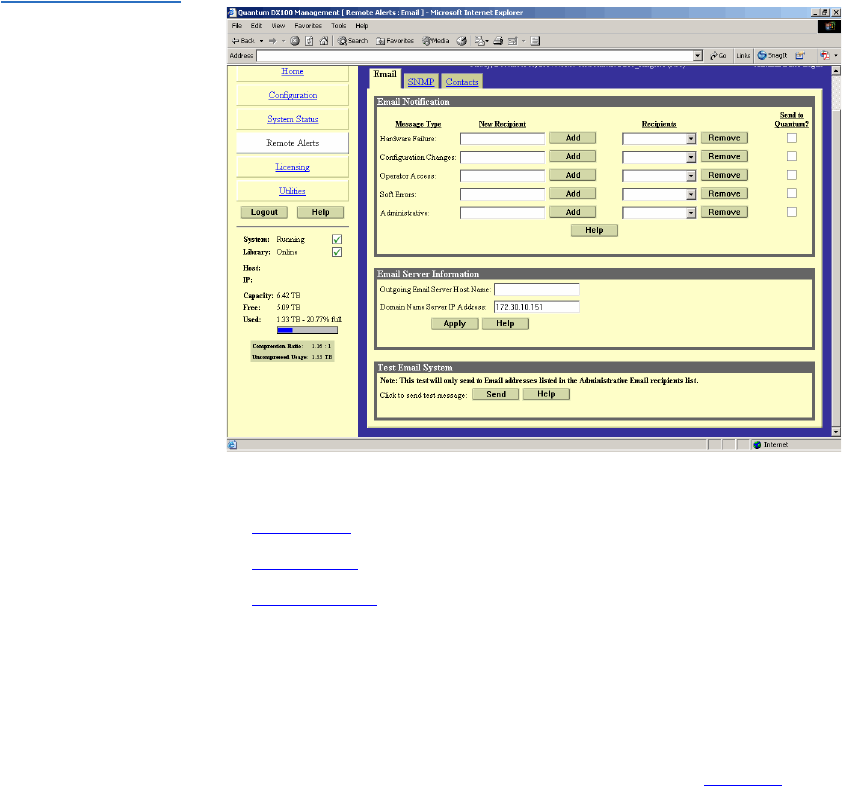Click the Hardware Failure New Recipient field

[x=502, y=139]
